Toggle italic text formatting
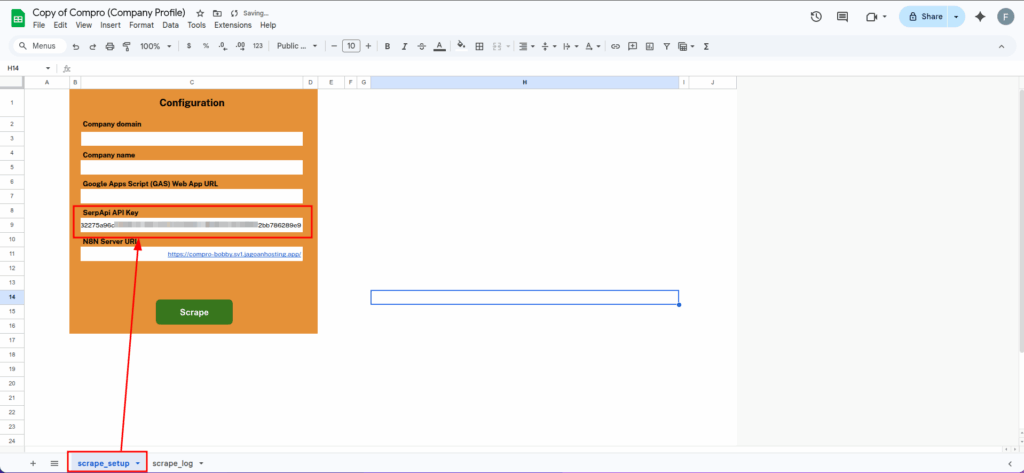 [x=404, y=46]
